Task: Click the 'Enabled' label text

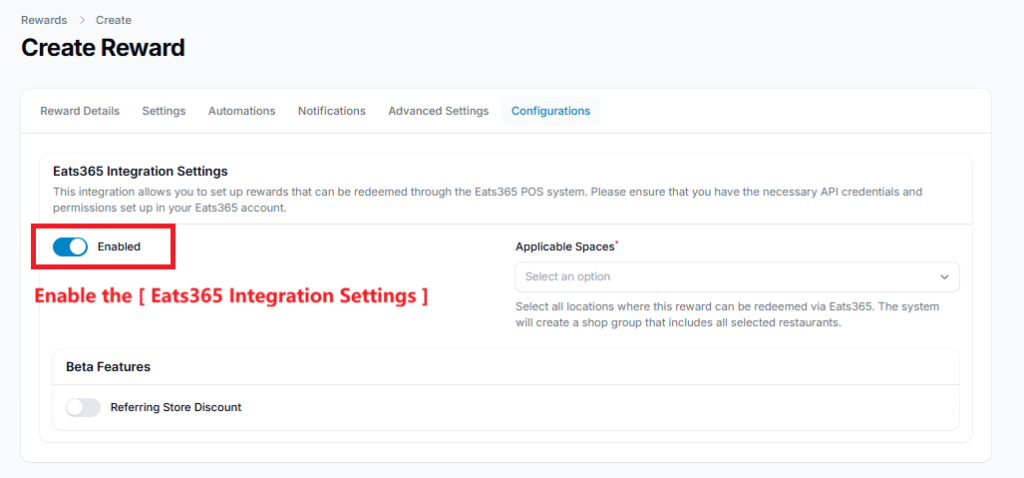Action: click(x=119, y=247)
